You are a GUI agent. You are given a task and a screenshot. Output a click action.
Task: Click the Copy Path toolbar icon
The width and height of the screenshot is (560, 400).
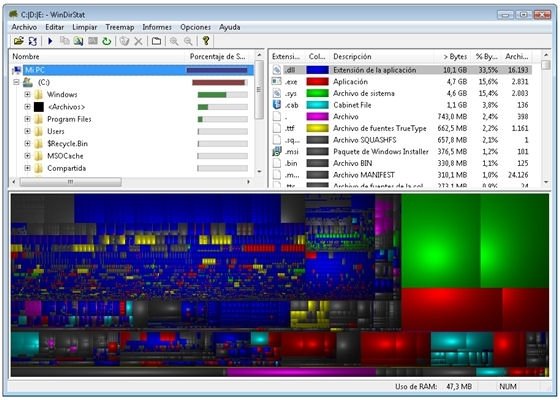(x=65, y=41)
